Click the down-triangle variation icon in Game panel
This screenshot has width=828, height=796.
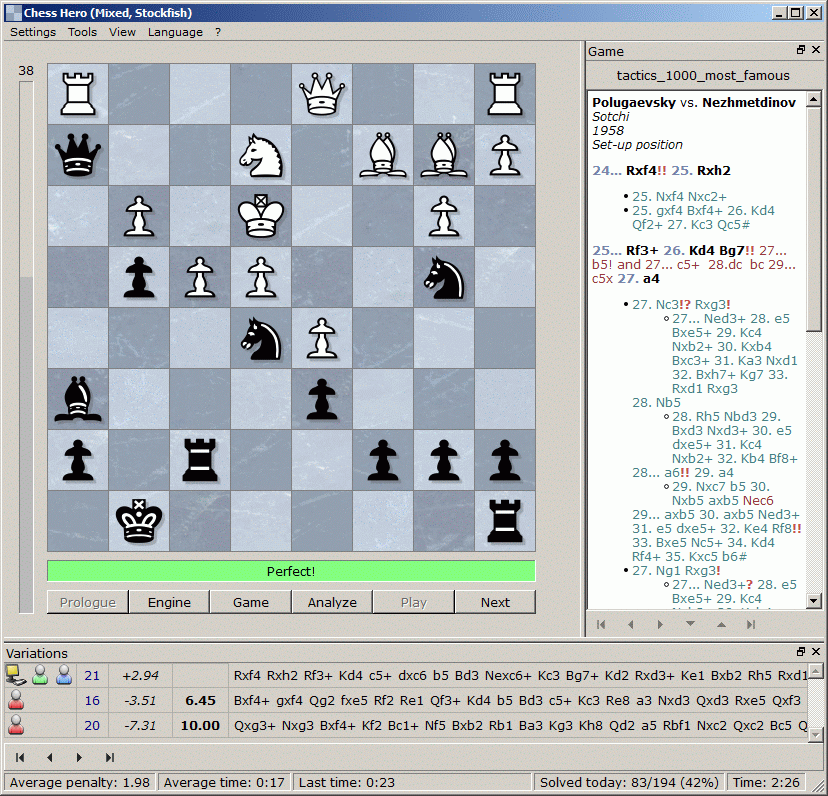click(691, 623)
